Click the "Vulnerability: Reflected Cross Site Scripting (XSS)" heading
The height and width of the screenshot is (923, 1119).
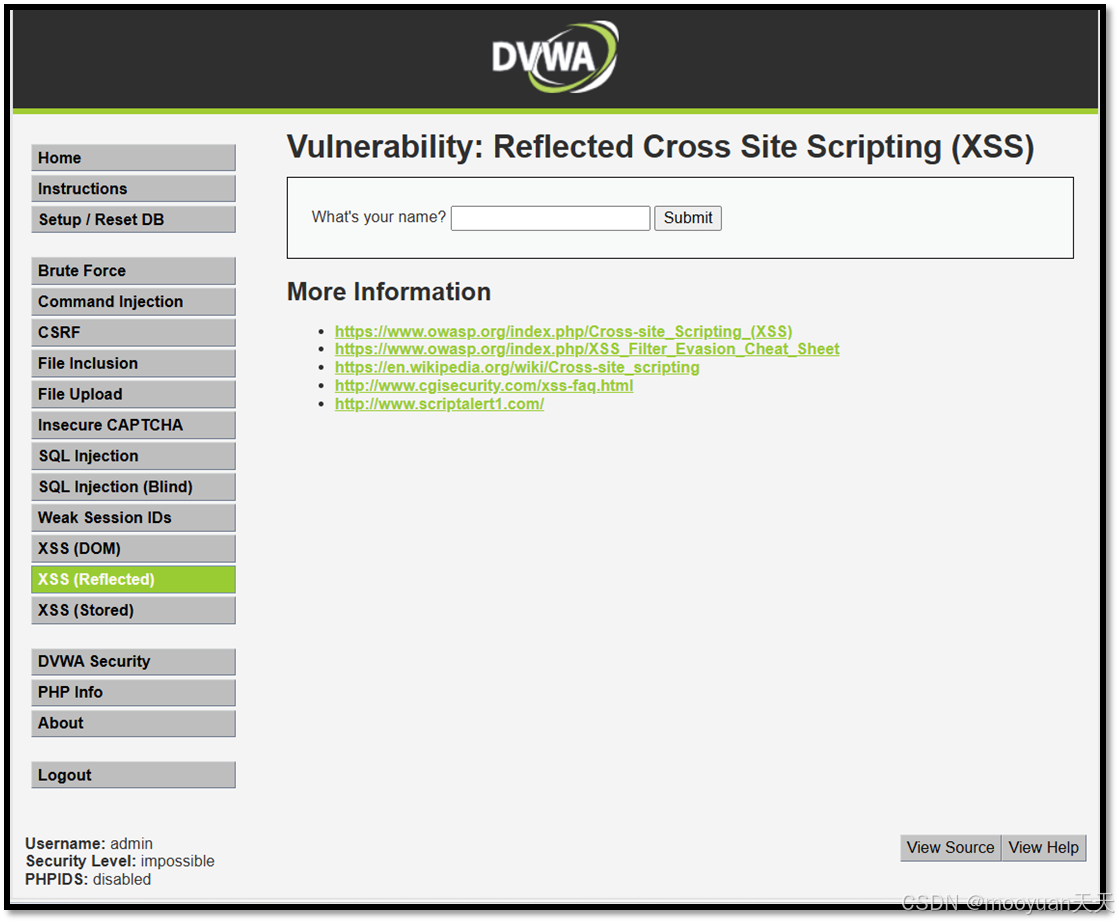click(x=660, y=147)
